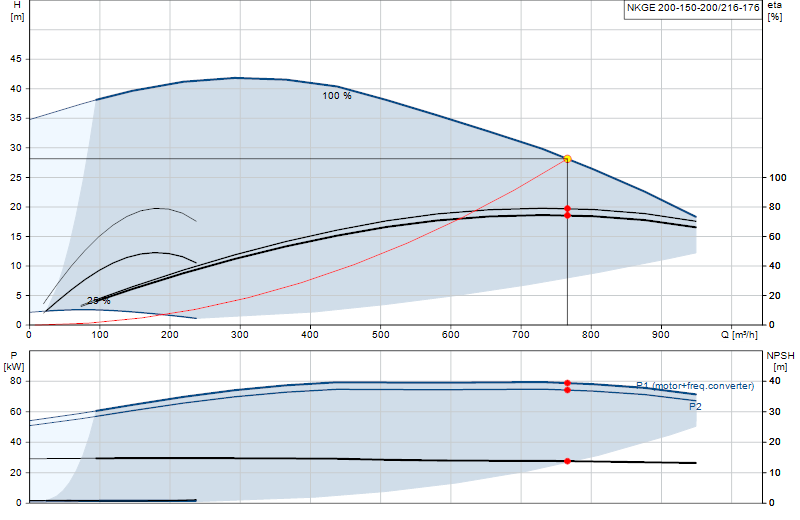800x520 pixels.
Task: Click the 35 tick on the H axis
Action: coord(16,118)
